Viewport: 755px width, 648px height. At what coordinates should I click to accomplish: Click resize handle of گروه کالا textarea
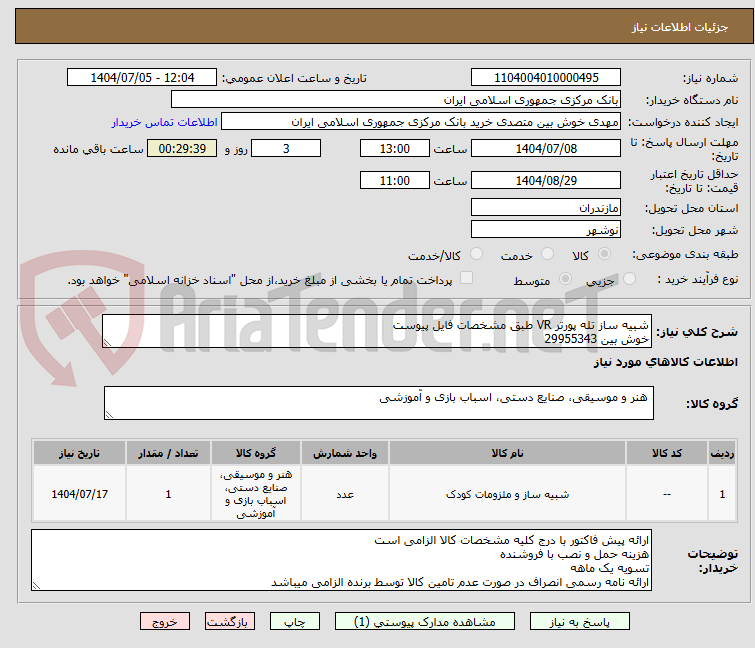[x=109, y=415]
